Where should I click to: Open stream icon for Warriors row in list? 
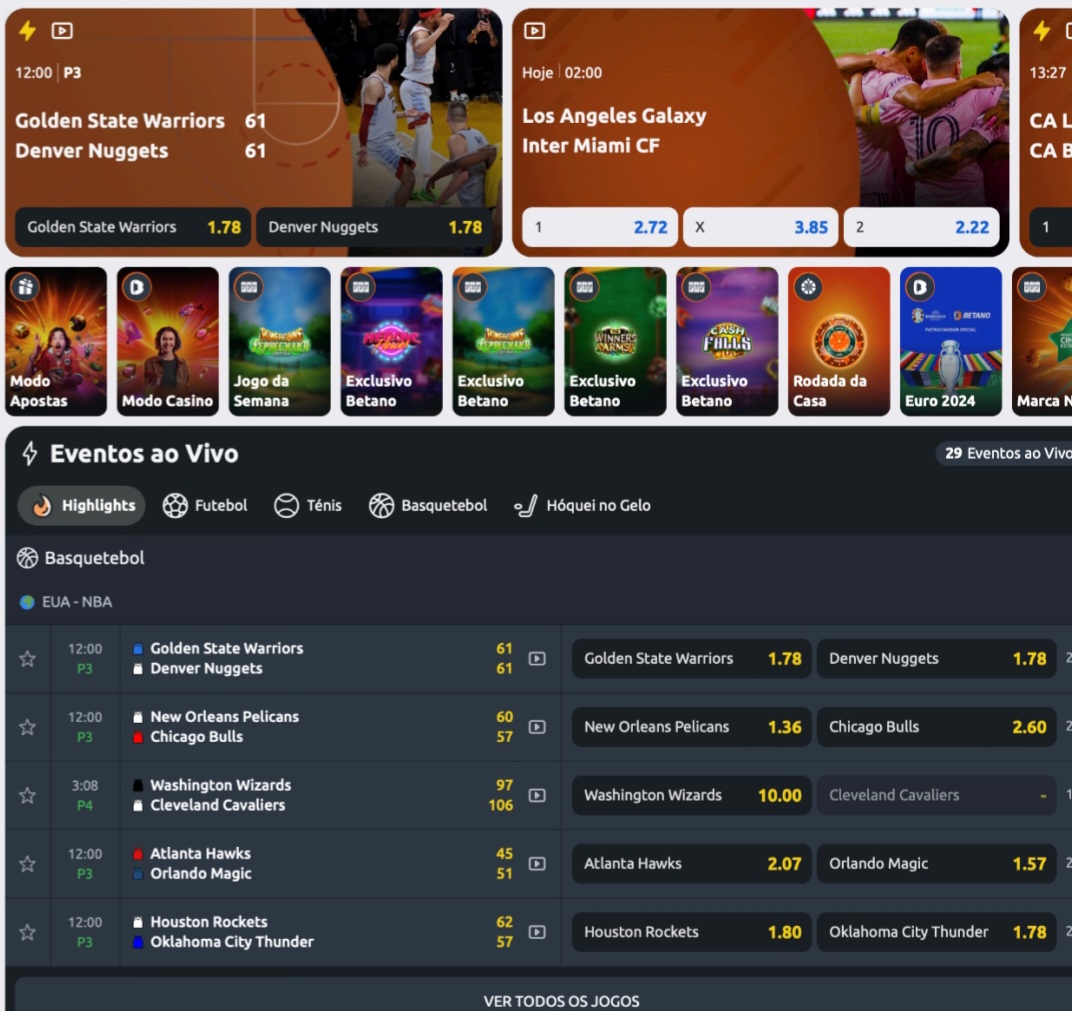click(537, 659)
